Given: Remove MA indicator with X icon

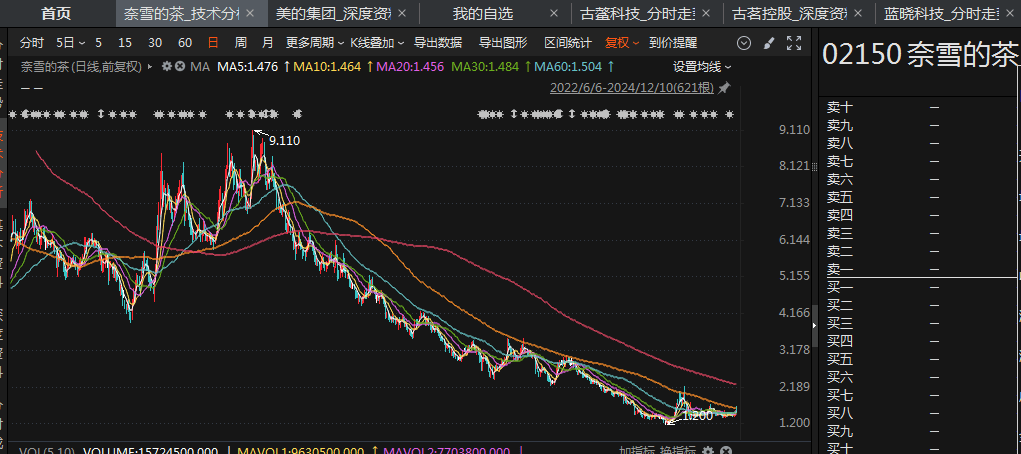Looking at the screenshot, I should tap(180, 66).
